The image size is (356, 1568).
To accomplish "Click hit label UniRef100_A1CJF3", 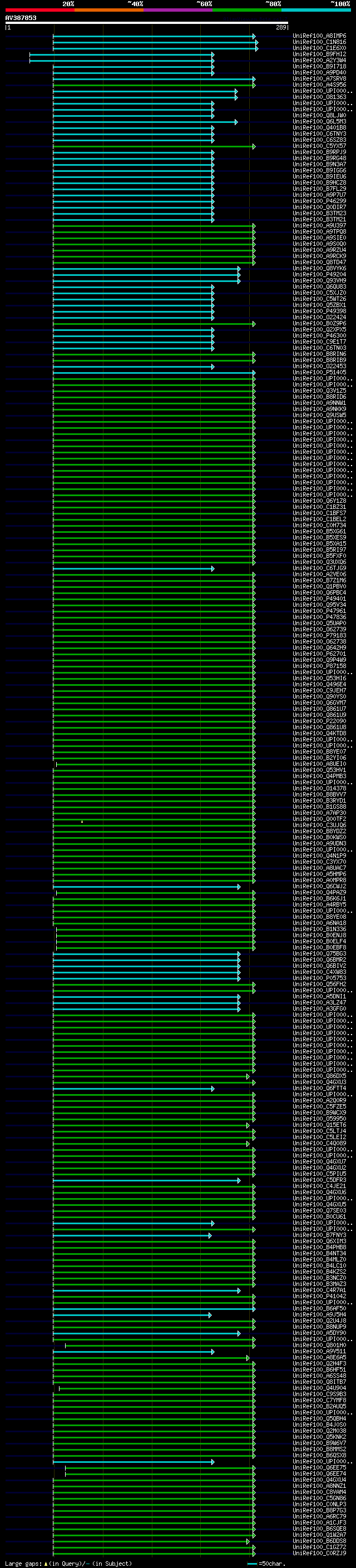I will (x=319, y=1522).
